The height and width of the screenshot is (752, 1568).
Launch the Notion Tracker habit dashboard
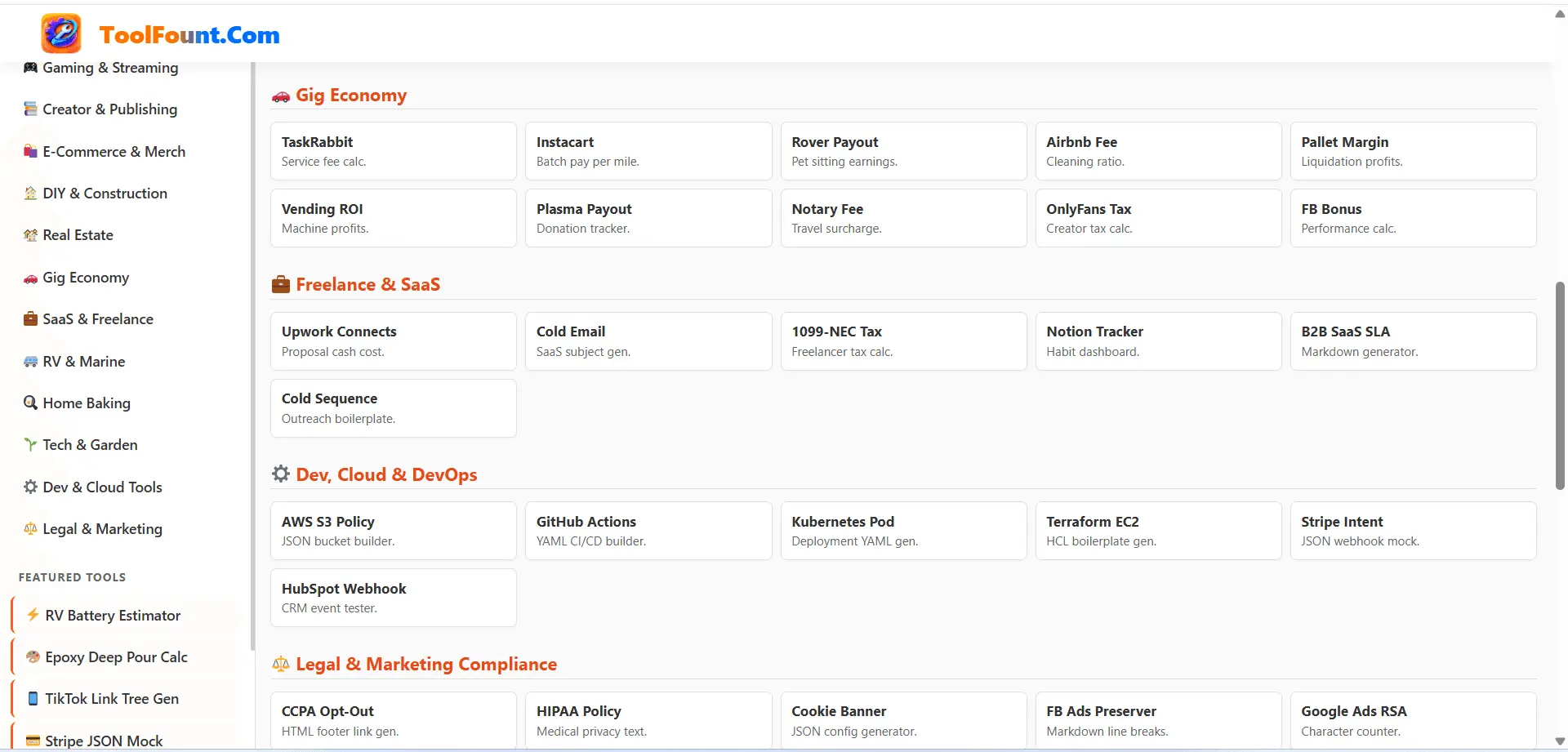(1158, 341)
